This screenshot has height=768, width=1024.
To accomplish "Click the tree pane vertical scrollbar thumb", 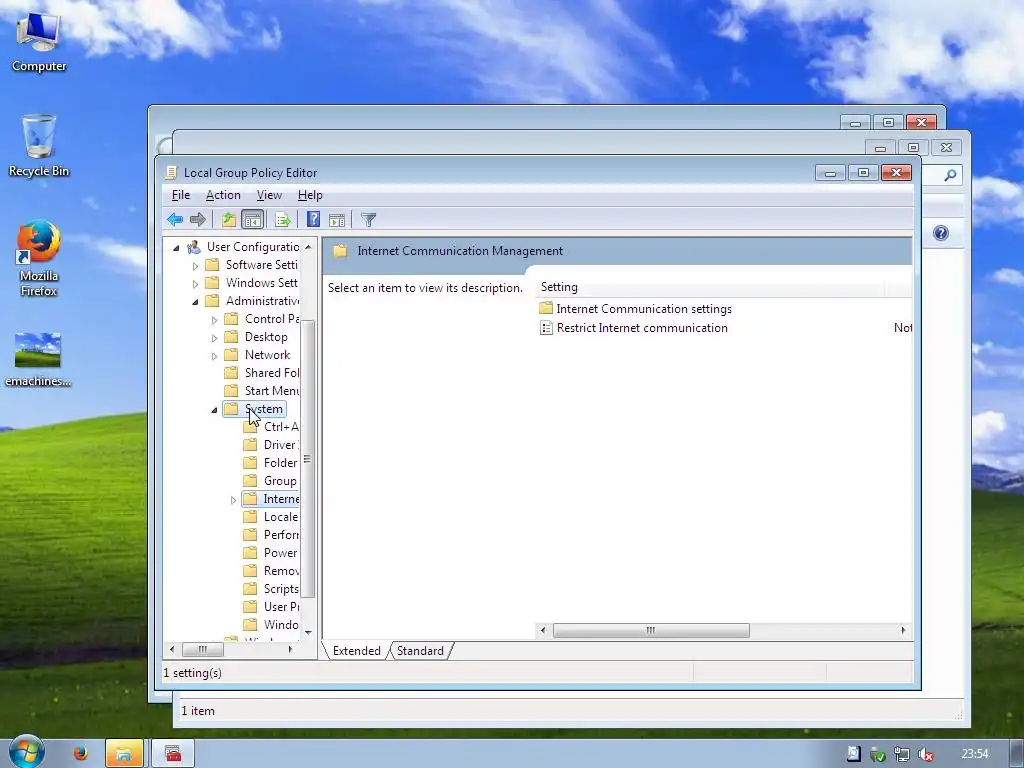I will 308,458.
